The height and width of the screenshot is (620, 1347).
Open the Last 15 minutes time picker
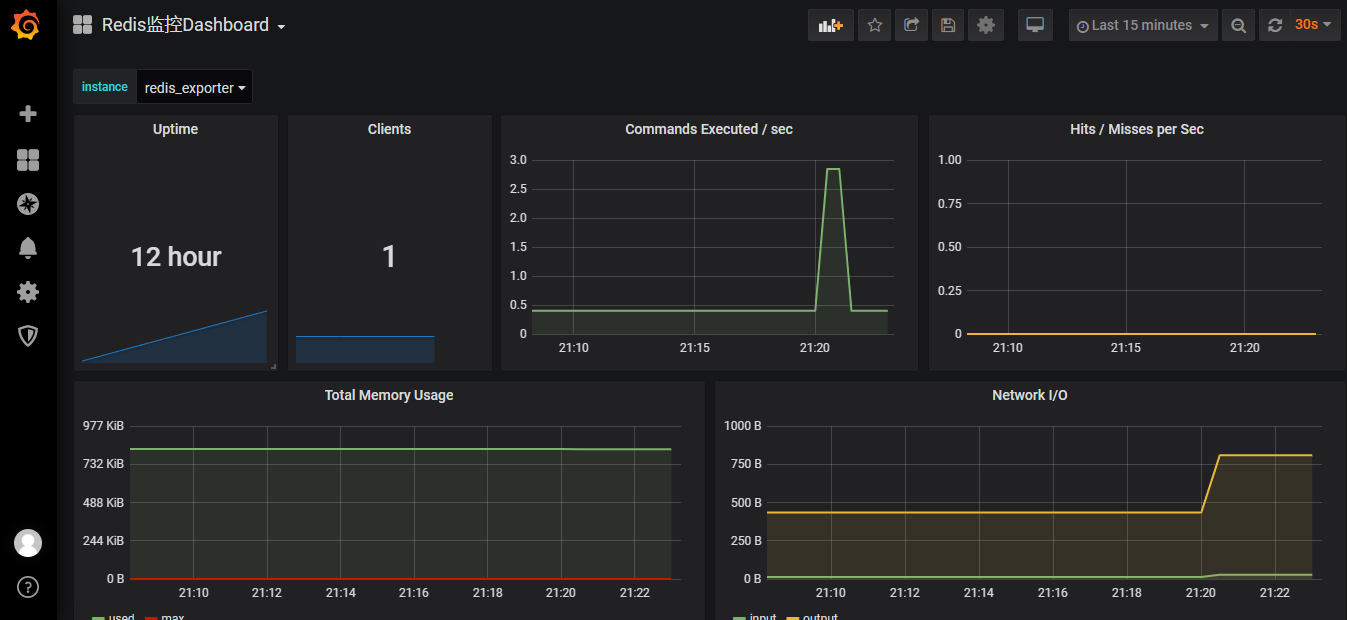(1142, 25)
